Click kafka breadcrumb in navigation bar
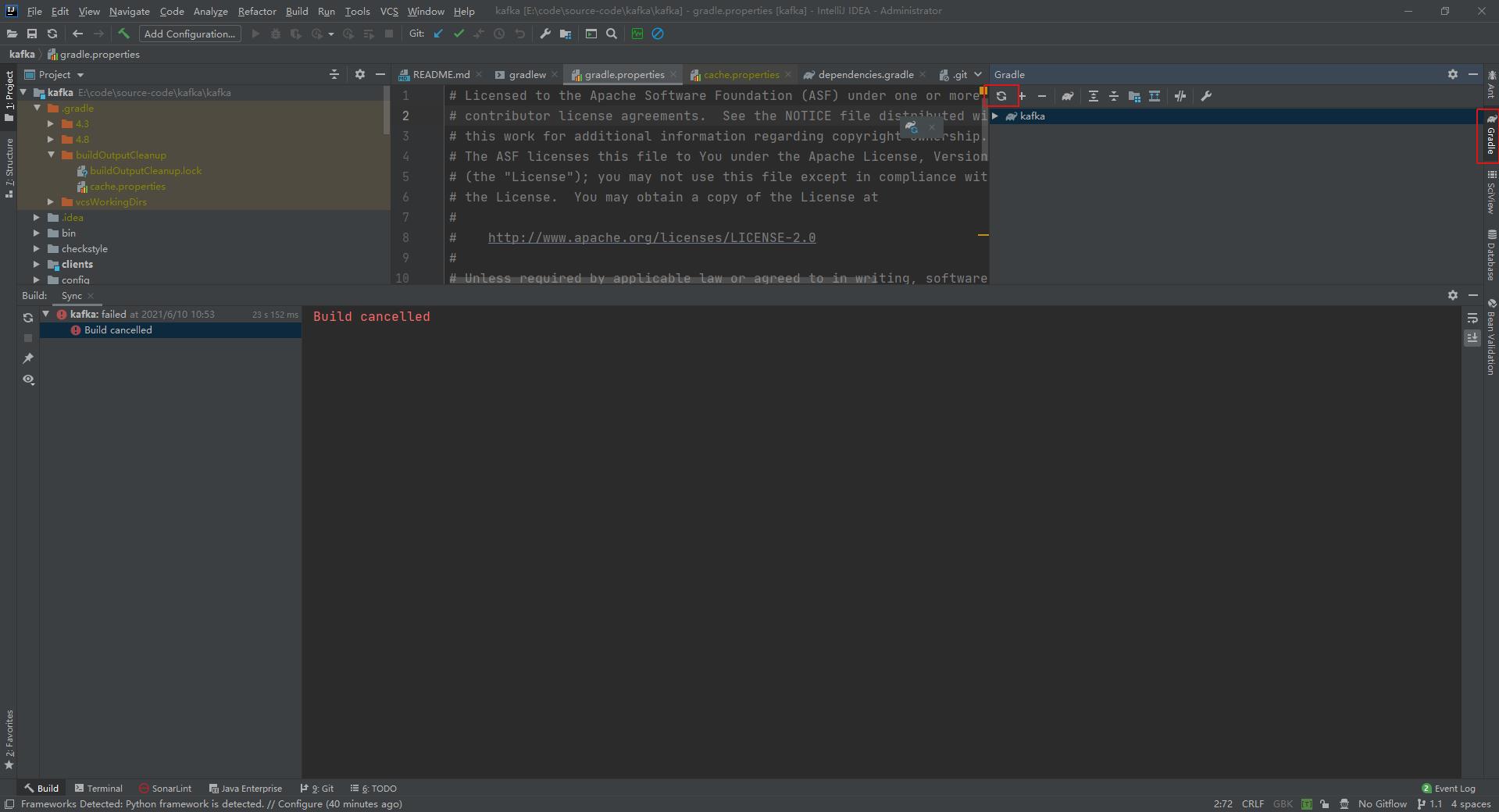The image size is (1499, 812). (x=22, y=54)
